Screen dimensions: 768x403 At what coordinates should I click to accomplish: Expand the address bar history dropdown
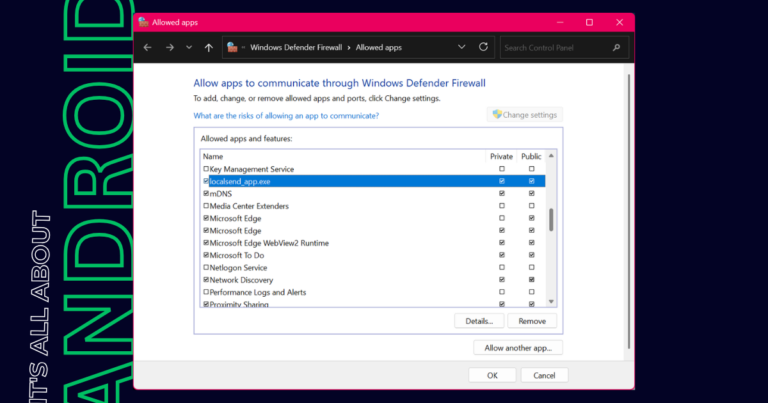(x=461, y=47)
